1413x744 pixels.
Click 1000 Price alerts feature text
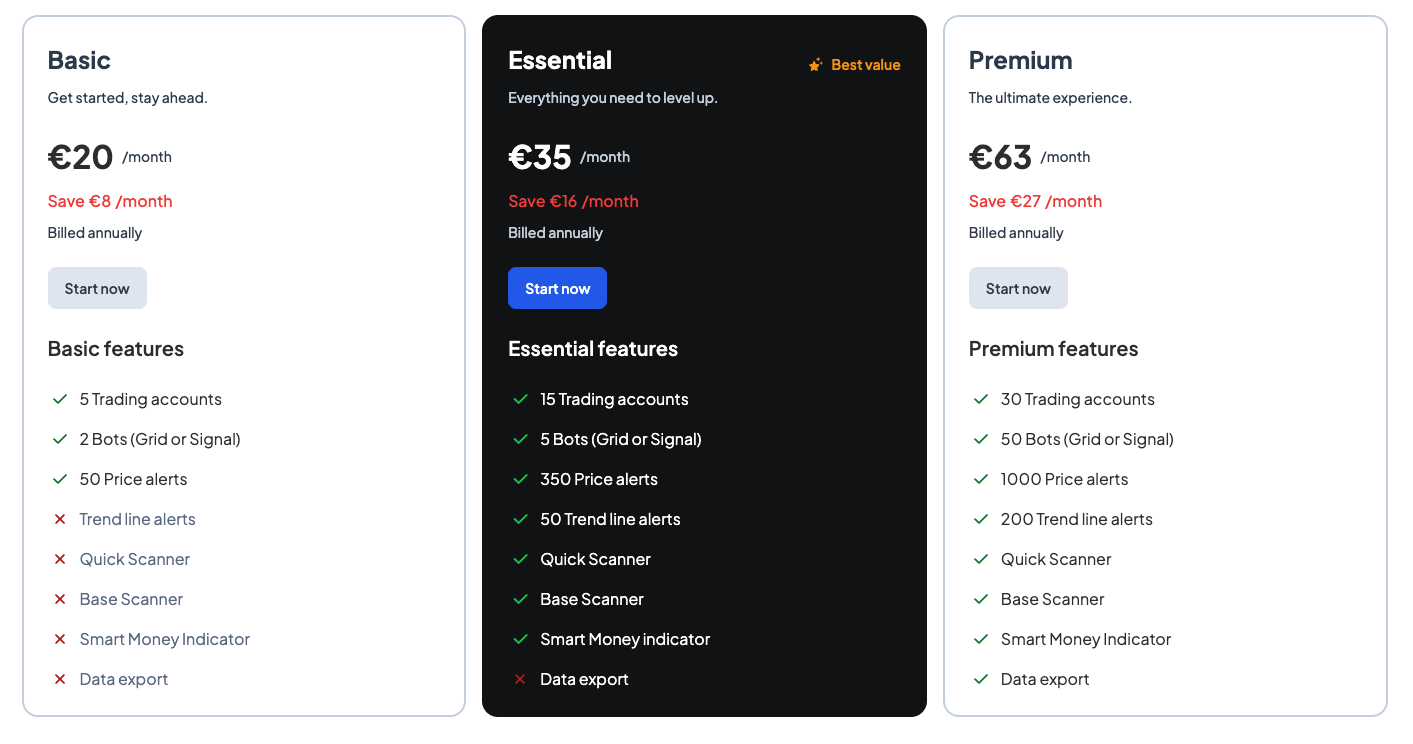point(1064,479)
